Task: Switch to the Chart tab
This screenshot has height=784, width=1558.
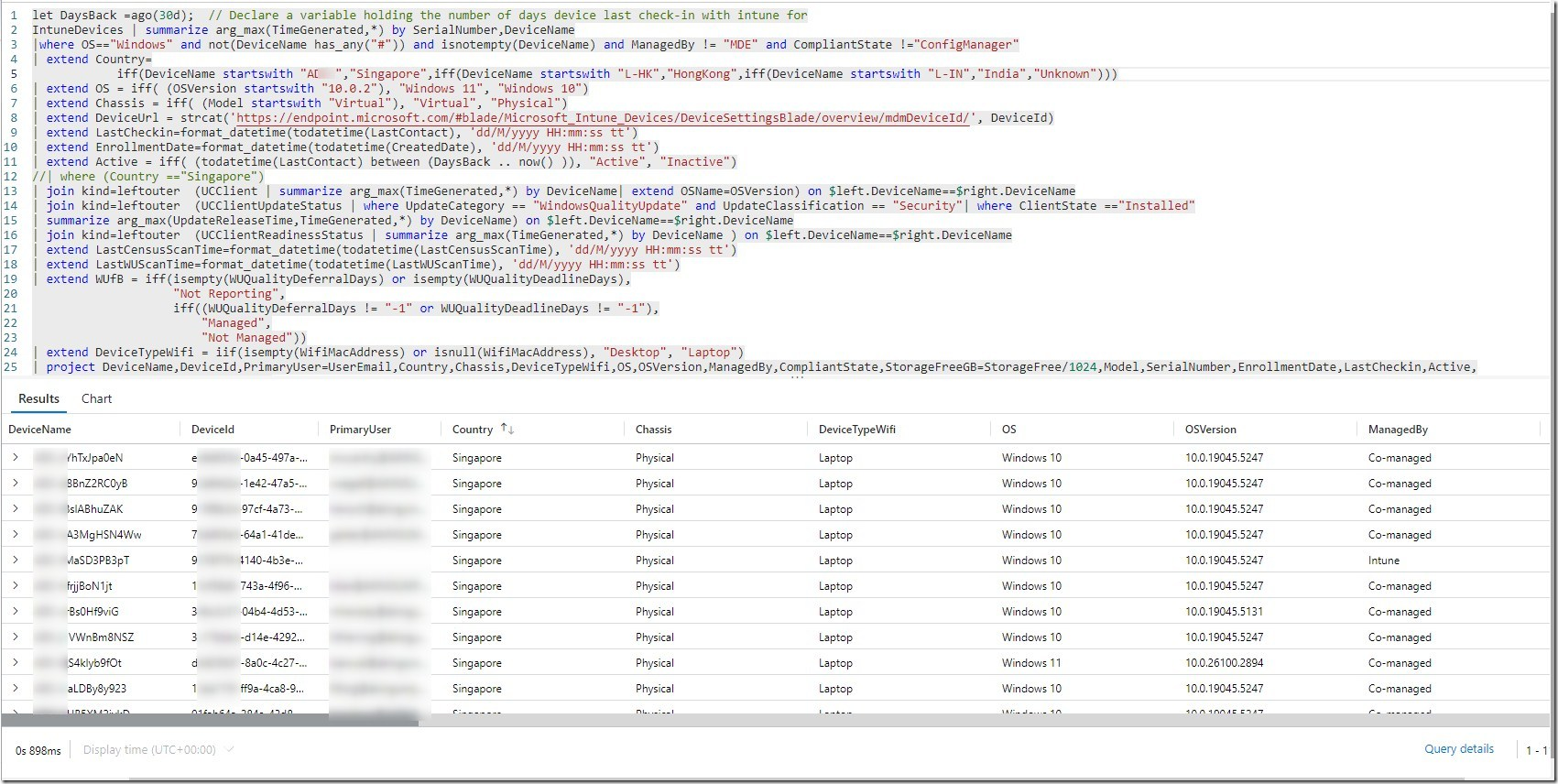Action: [96, 398]
